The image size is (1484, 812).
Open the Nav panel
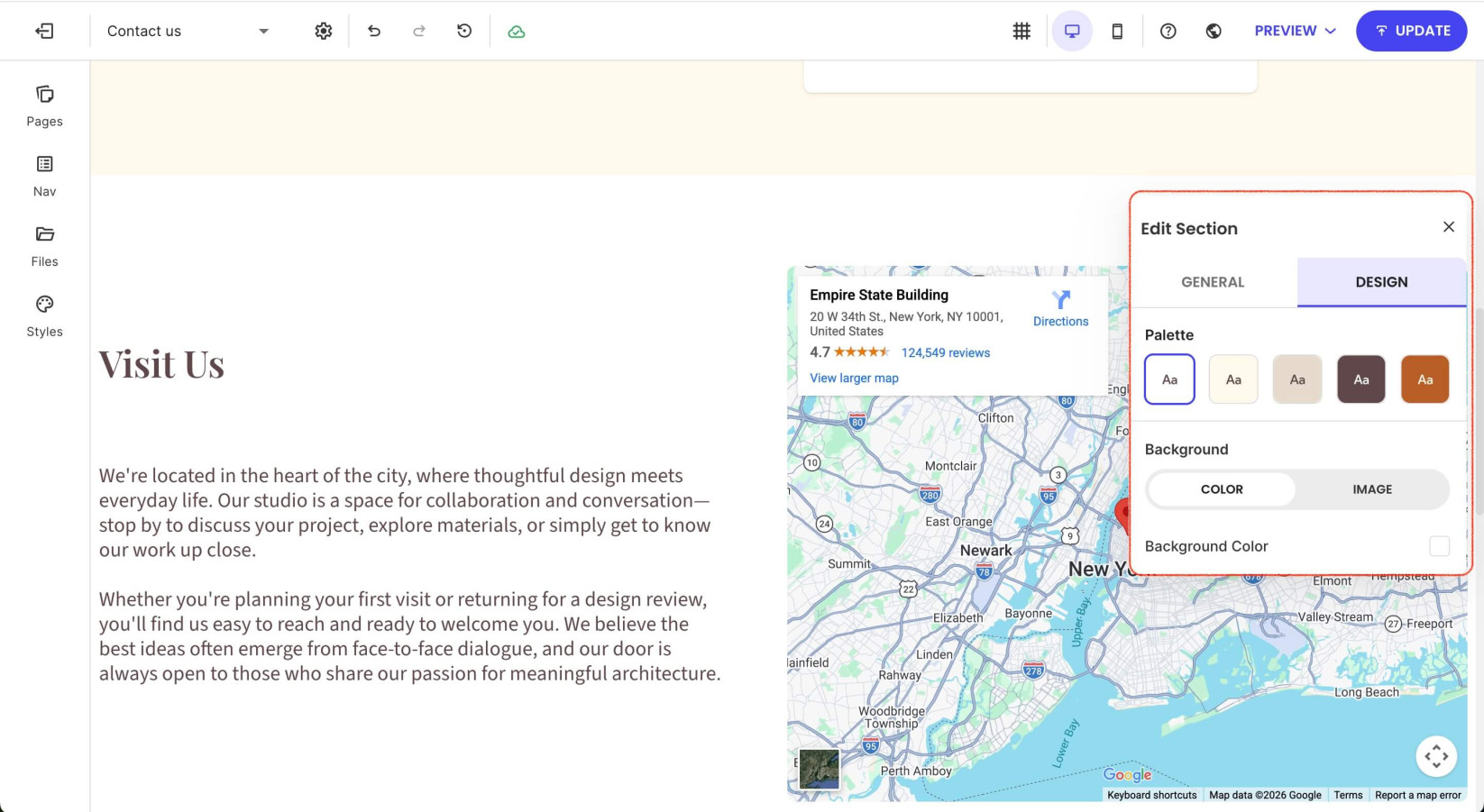pos(44,177)
